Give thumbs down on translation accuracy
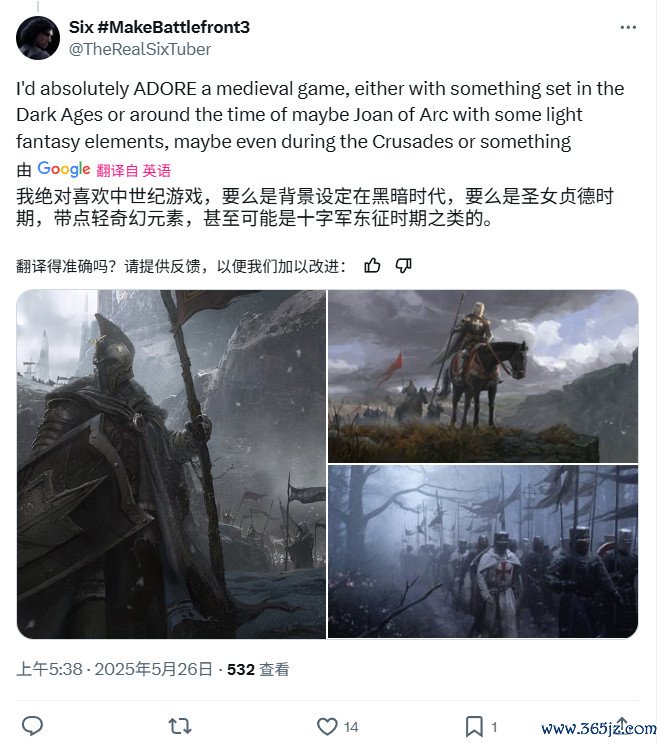 (403, 266)
